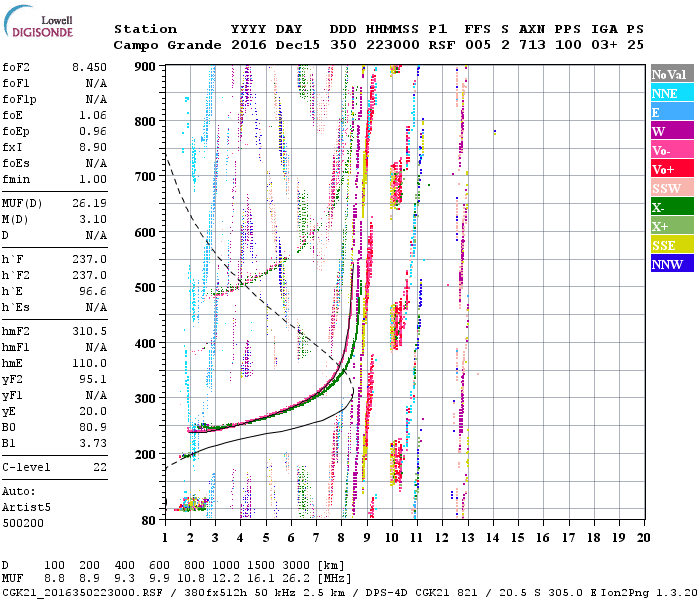Click the Ion2Png 1.3.20 footer text

click(648, 592)
